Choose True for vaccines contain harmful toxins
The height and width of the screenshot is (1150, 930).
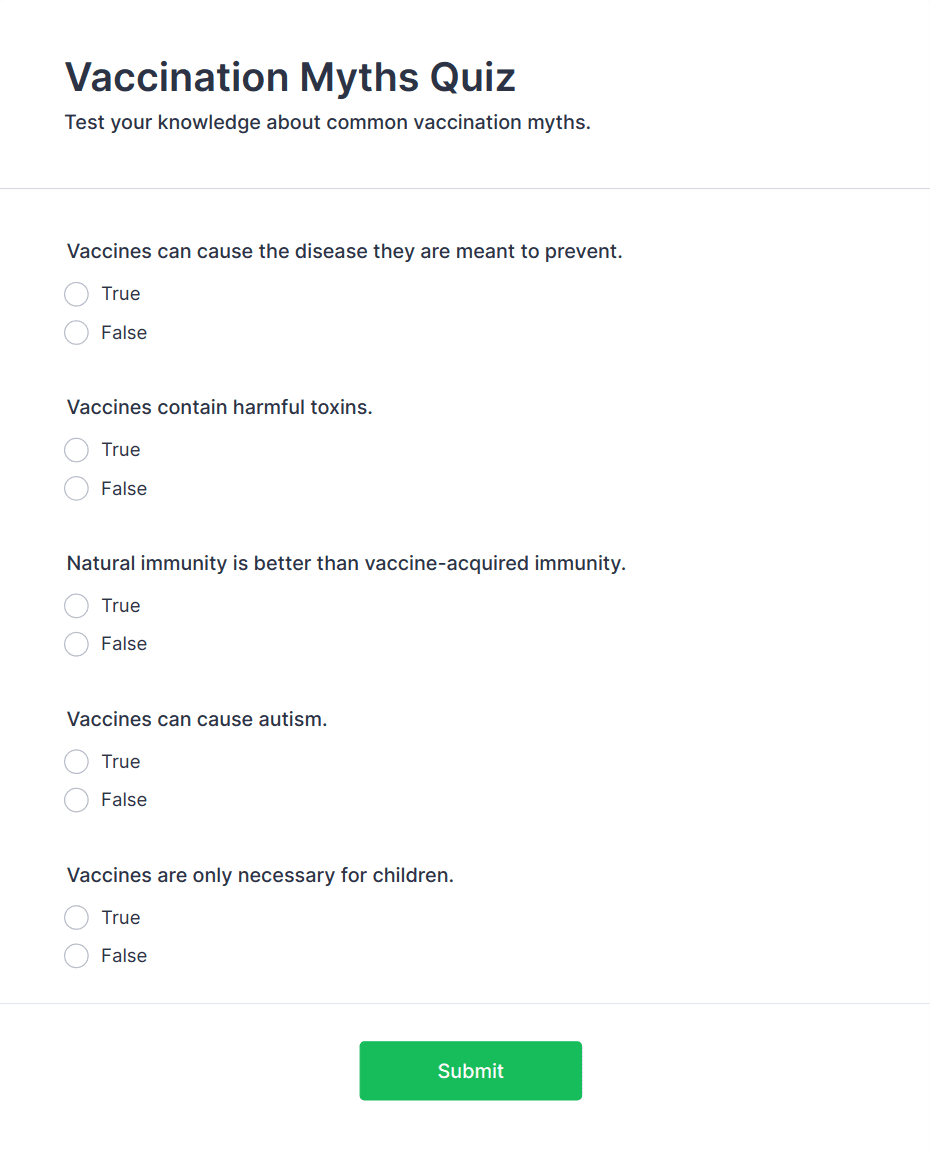point(76,450)
